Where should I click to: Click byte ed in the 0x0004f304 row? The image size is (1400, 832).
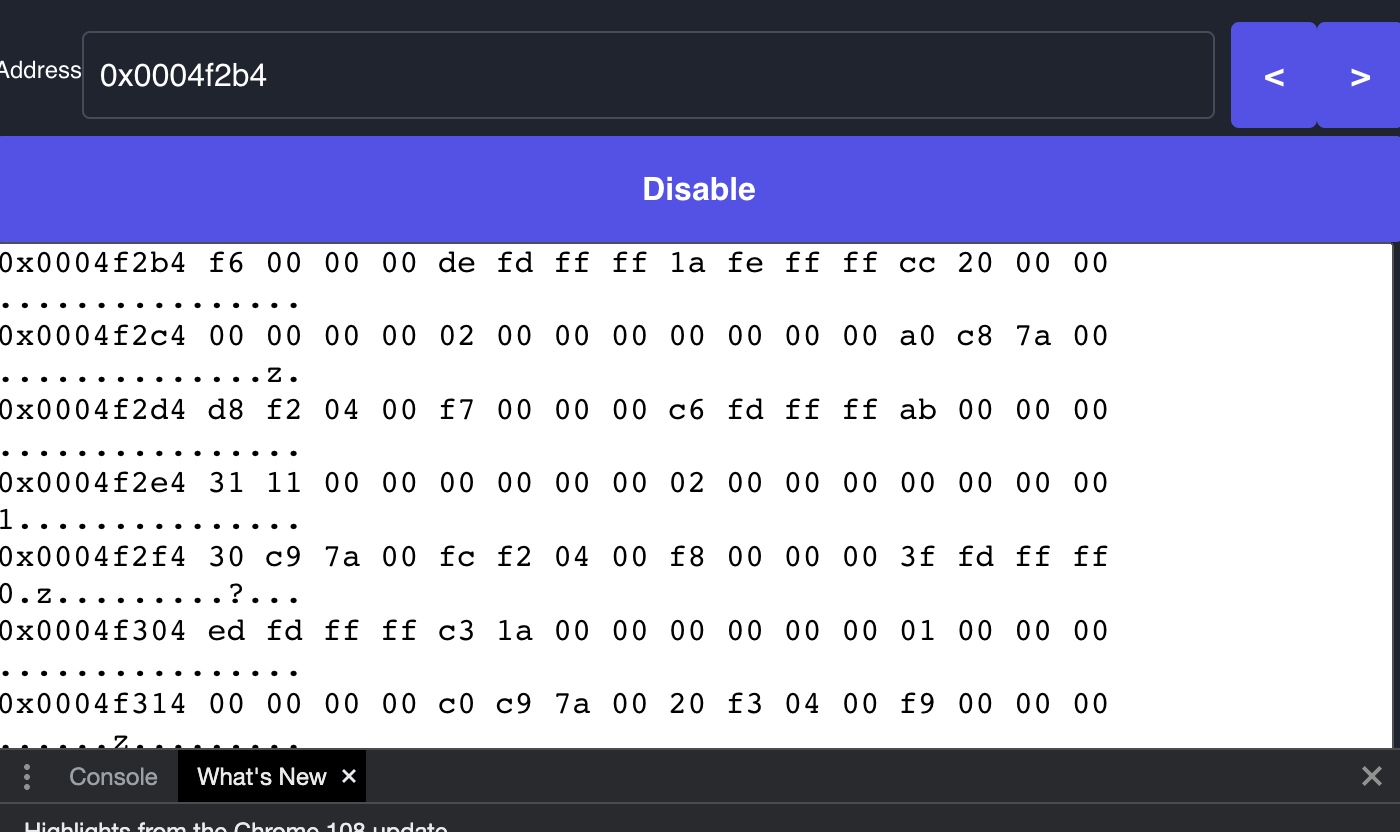point(227,631)
